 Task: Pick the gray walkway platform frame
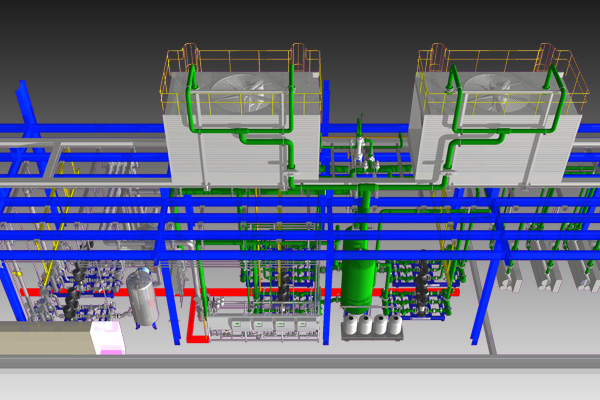point(86,163)
